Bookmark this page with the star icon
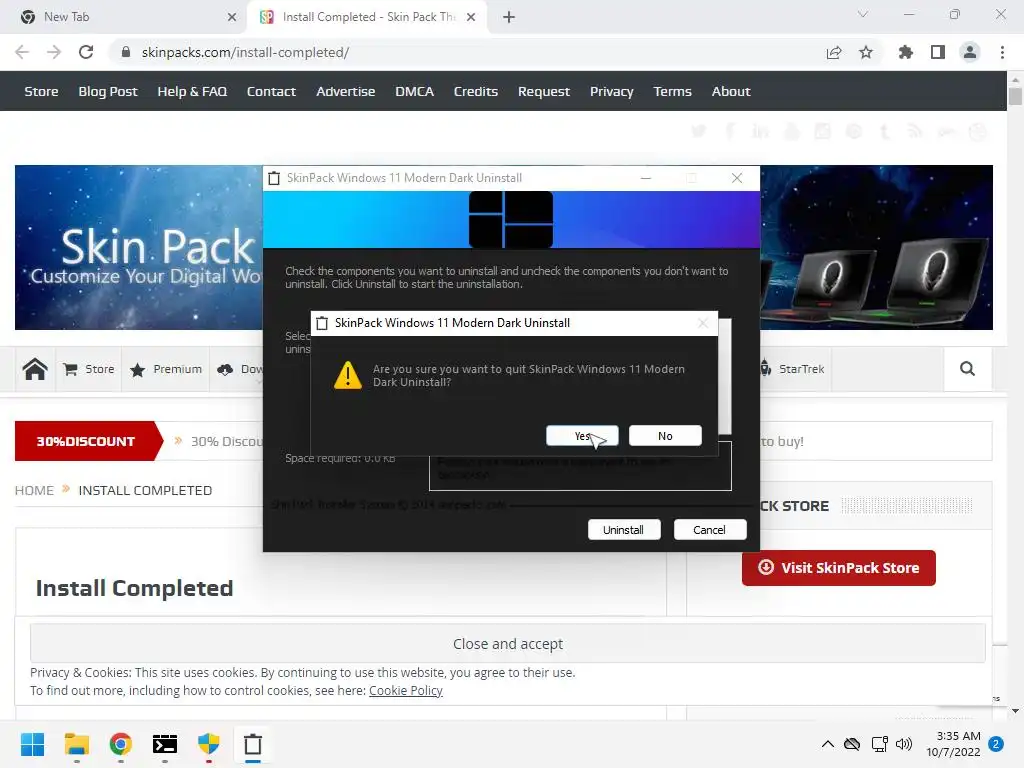The width and height of the screenshot is (1024, 768). coord(866,52)
